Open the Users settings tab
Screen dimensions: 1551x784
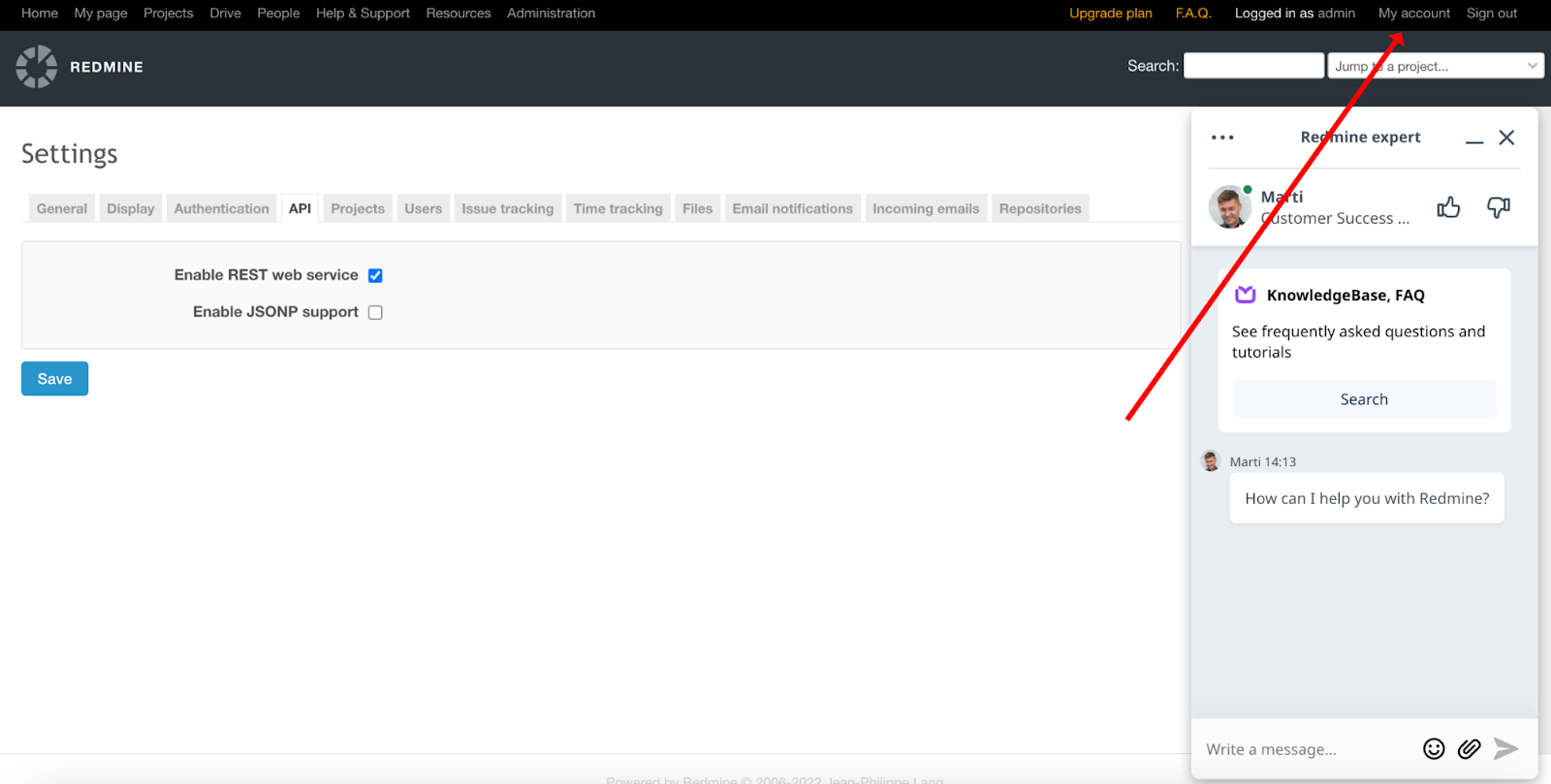424,208
